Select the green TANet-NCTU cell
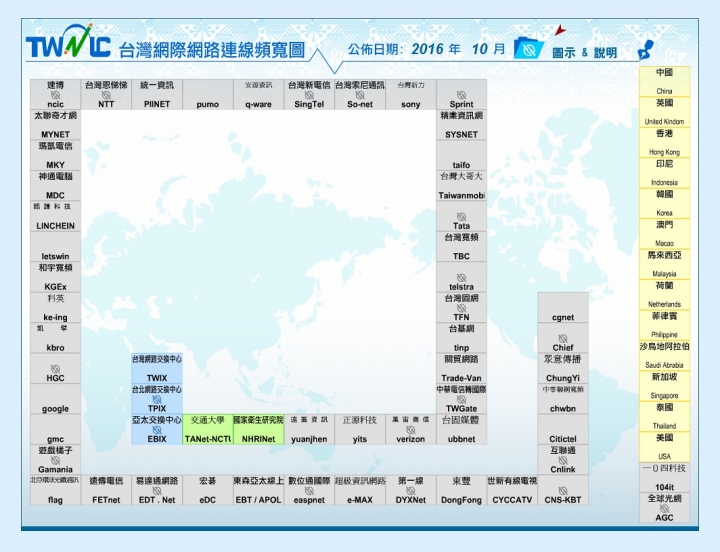Viewport: 720px width, 552px height. (x=208, y=429)
